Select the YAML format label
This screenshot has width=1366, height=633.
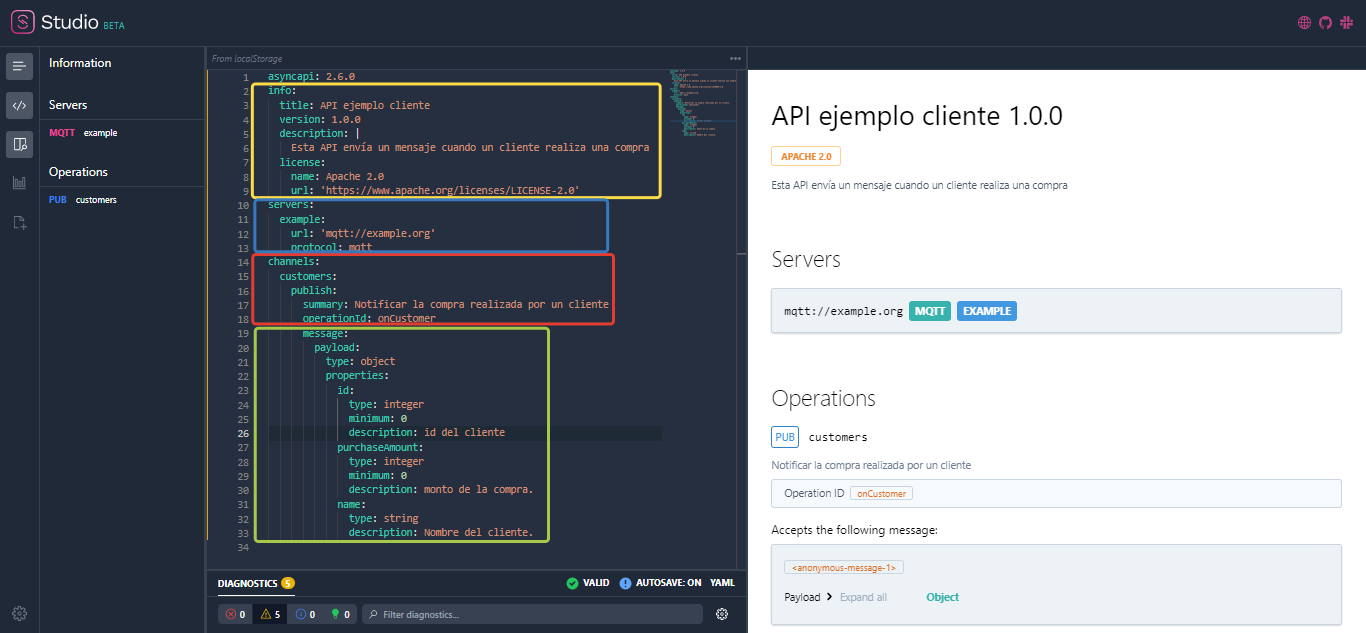click(722, 583)
